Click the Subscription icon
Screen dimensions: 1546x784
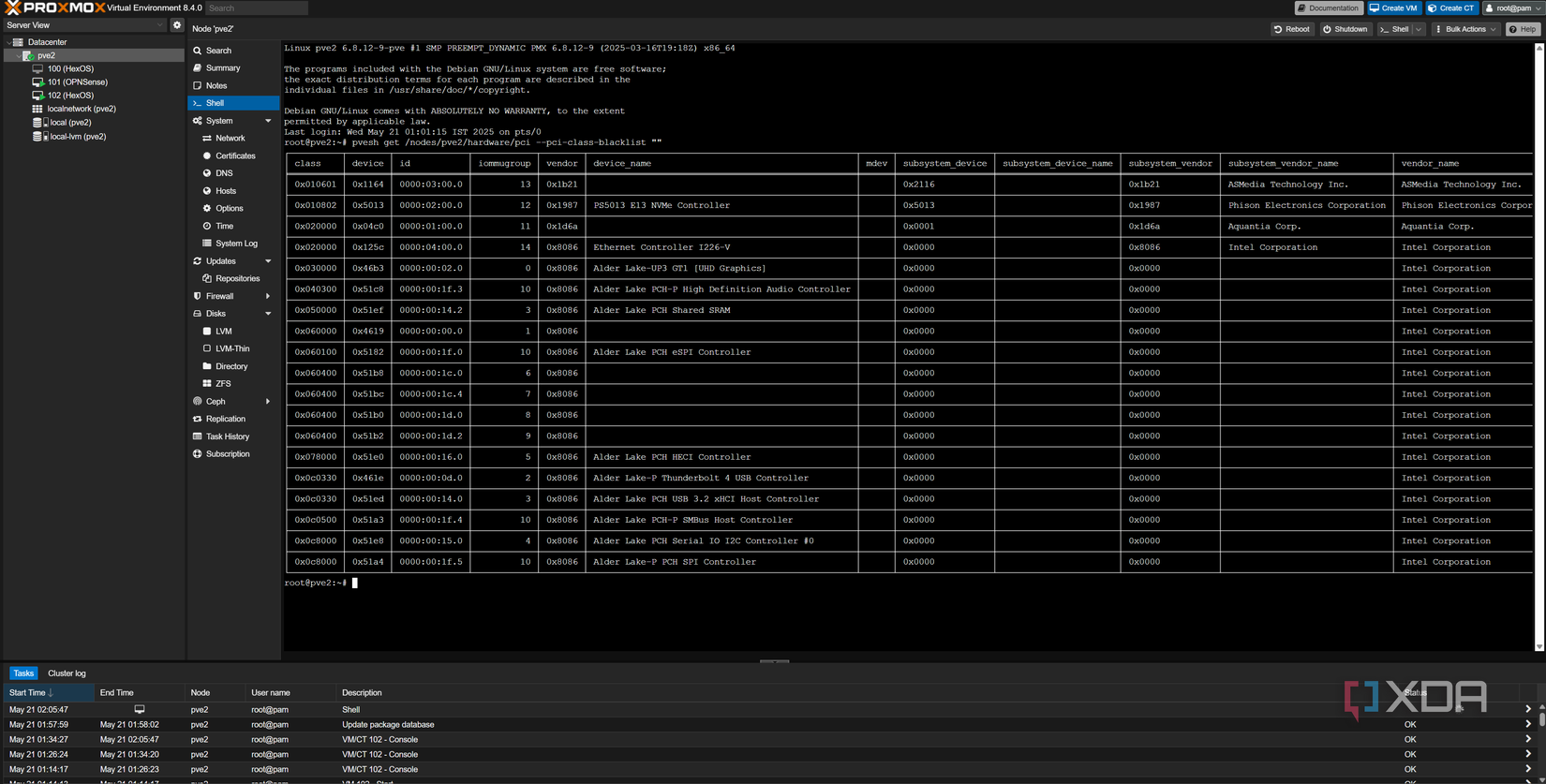click(197, 454)
